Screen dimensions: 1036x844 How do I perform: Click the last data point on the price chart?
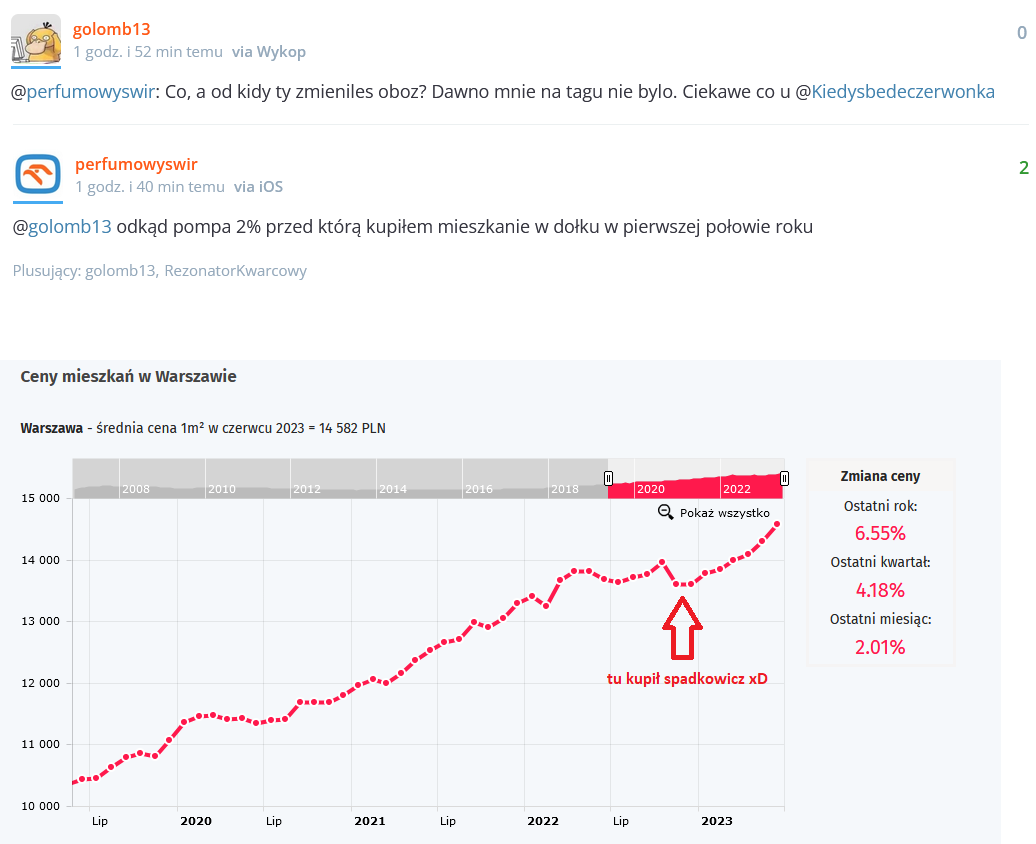pyautogui.click(x=777, y=523)
